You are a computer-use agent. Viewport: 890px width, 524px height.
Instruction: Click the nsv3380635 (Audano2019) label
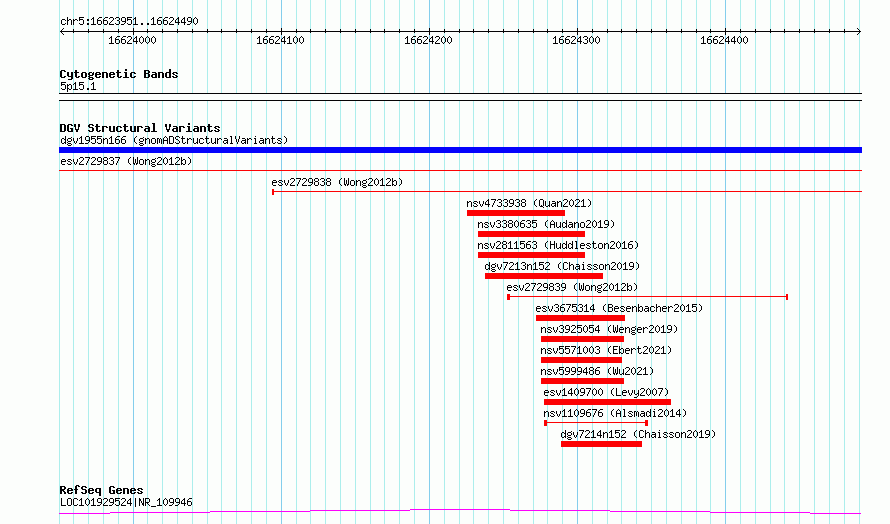click(x=546, y=224)
